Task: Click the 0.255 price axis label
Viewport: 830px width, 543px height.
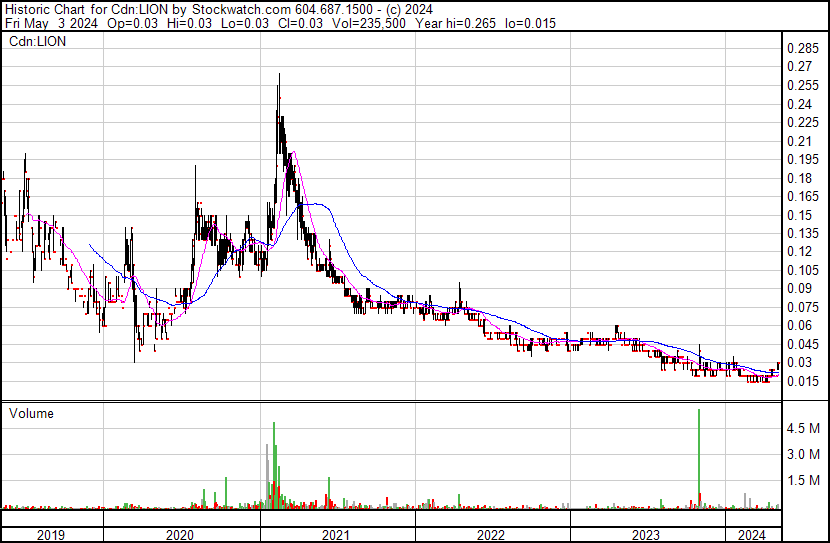Action: [x=802, y=85]
